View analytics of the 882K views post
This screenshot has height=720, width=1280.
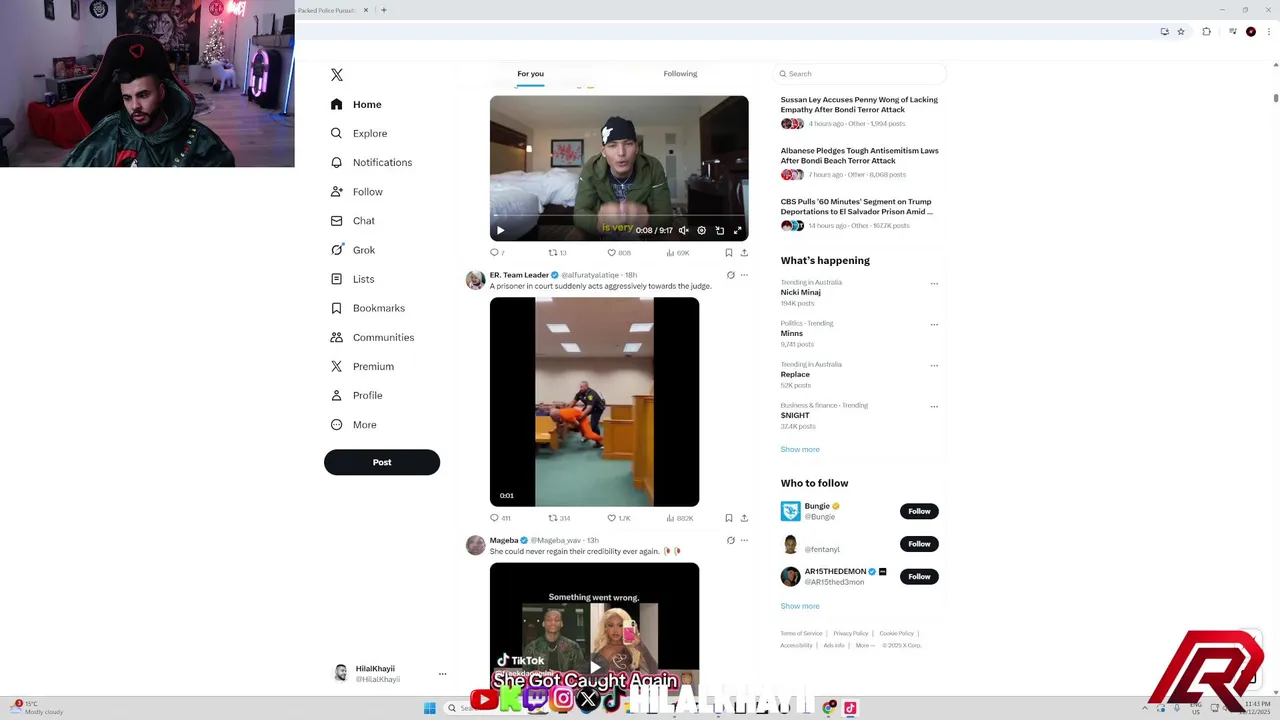pyautogui.click(x=680, y=518)
